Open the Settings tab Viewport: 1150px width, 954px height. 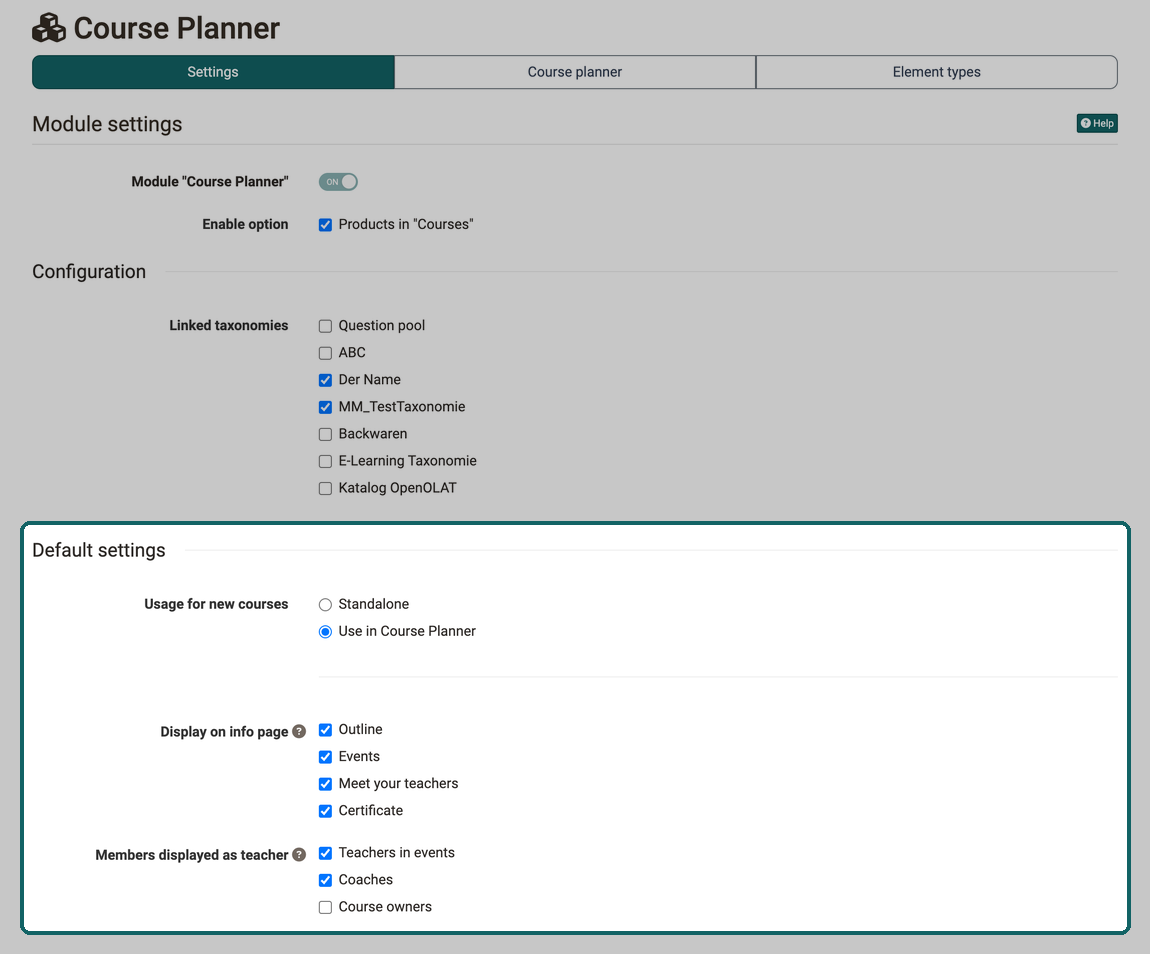point(213,72)
